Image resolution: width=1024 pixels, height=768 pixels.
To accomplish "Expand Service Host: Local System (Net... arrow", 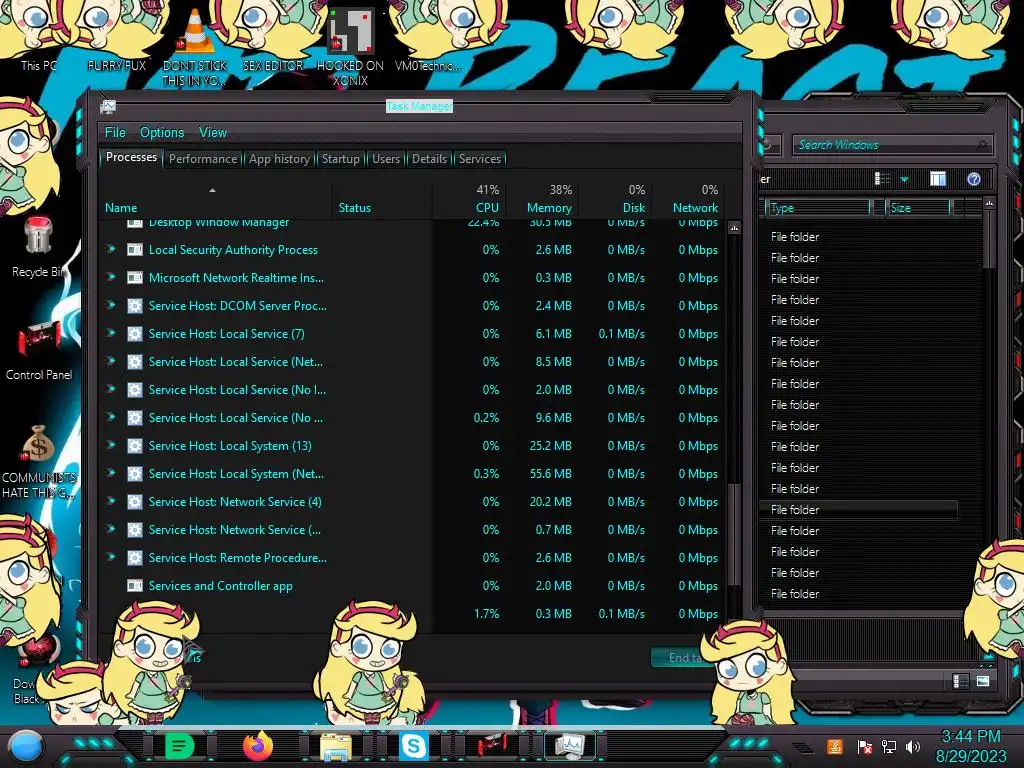I will [111, 473].
